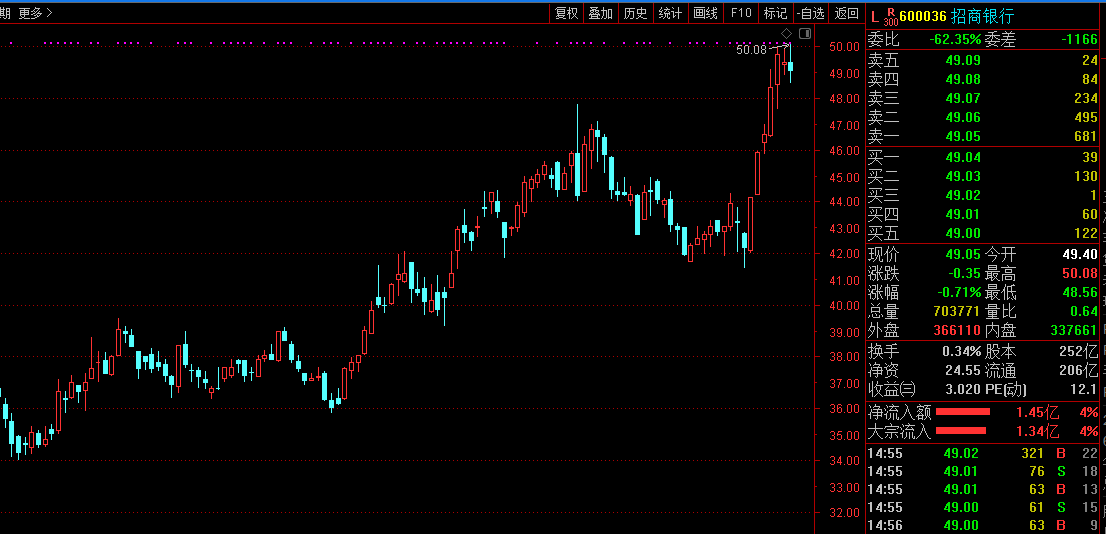
Task: Select the 14:55 trade with volume 76
Action: [x=983, y=471]
